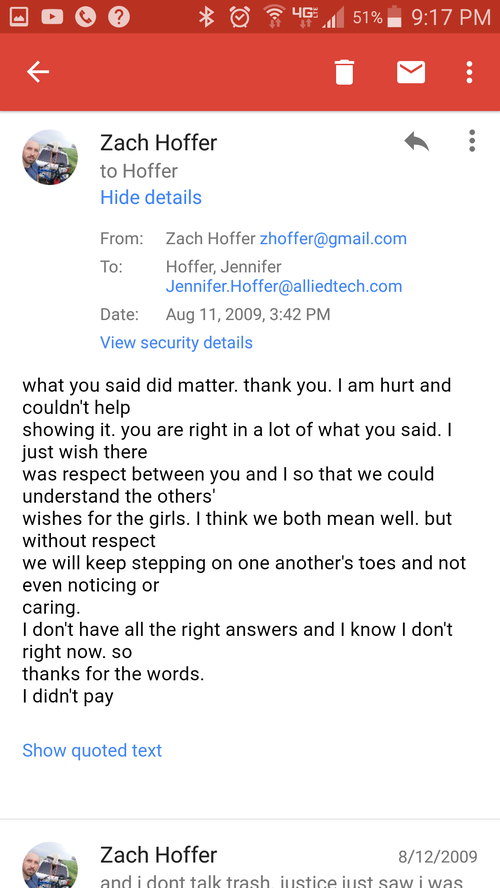Collapse the header with Hide details
The image size is (500, 888).
[151, 197]
